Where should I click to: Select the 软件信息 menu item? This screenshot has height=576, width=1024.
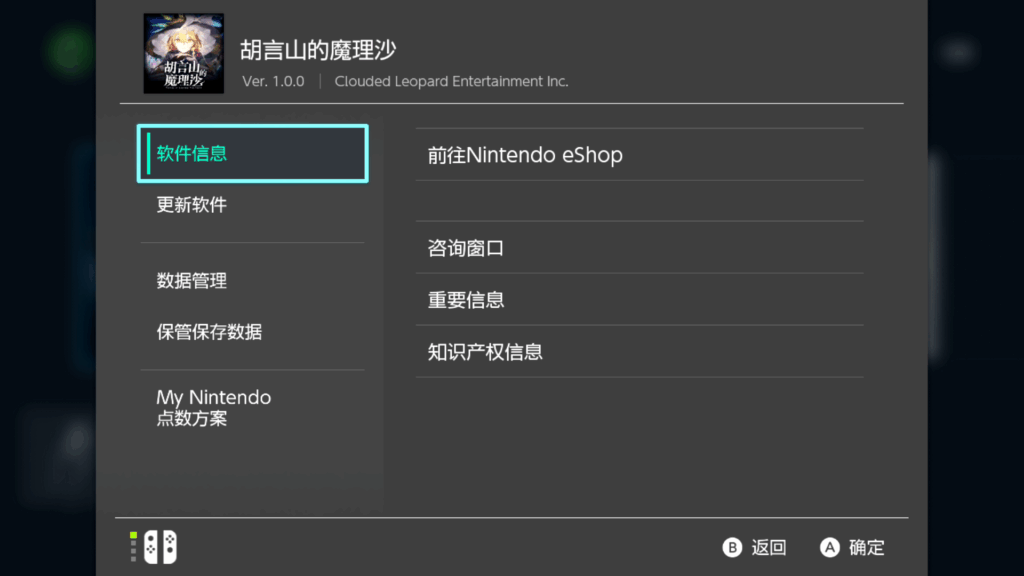(253, 153)
